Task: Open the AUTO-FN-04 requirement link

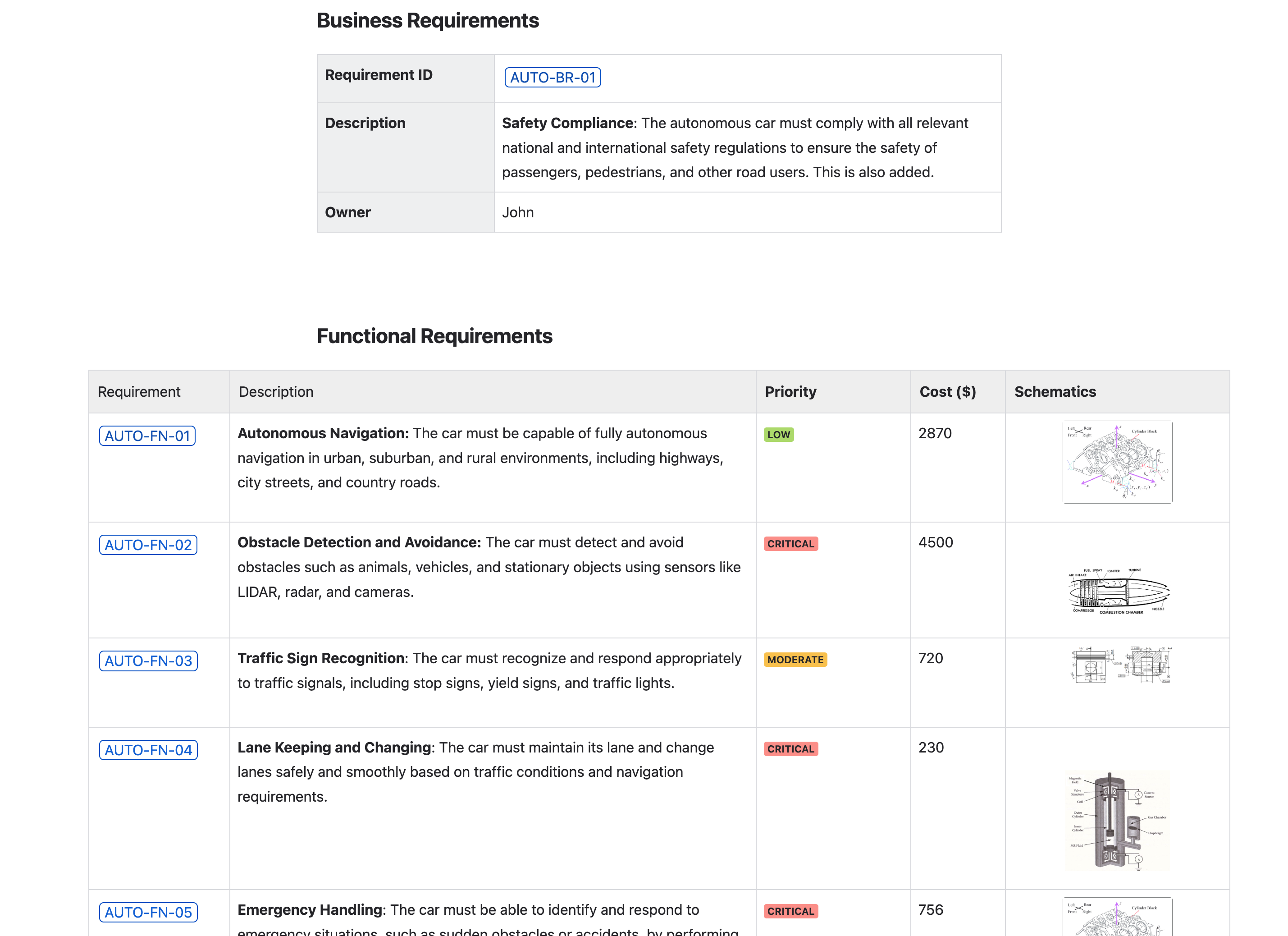Action: tap(148, 750)
